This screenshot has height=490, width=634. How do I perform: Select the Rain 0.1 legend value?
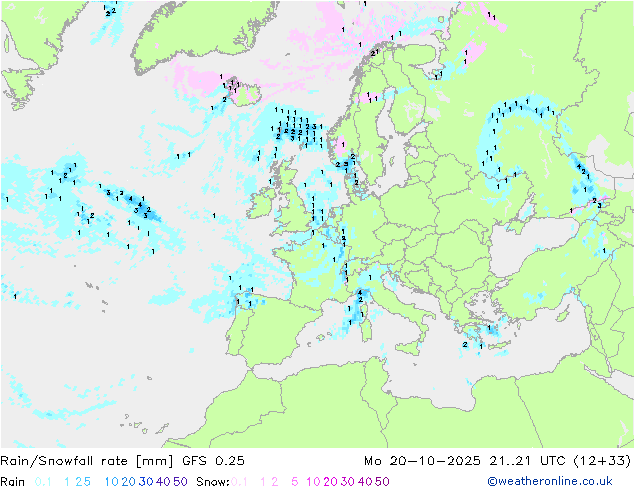coord(43,482)
